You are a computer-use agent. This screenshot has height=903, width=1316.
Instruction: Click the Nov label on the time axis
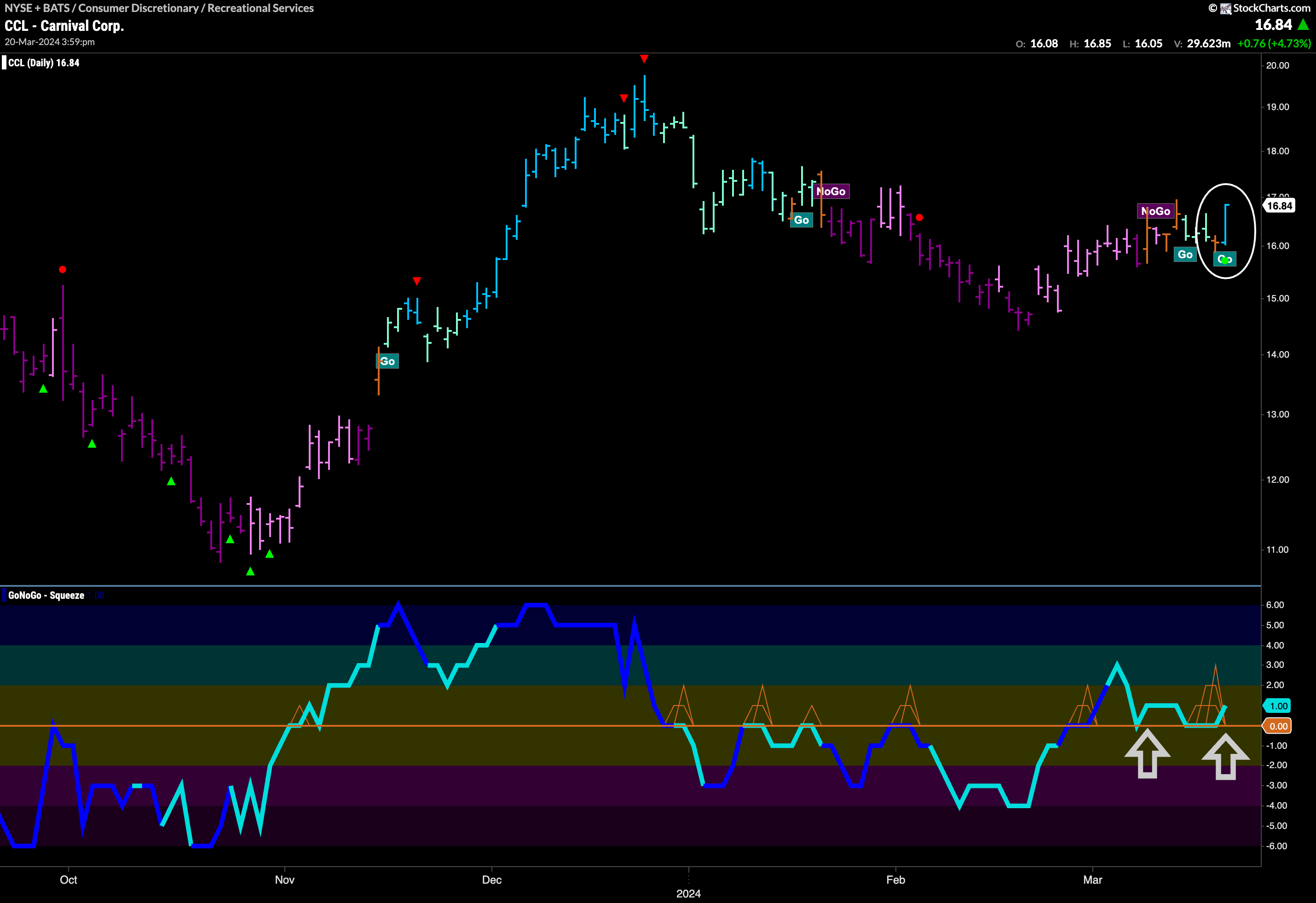[x=284, y=880]
